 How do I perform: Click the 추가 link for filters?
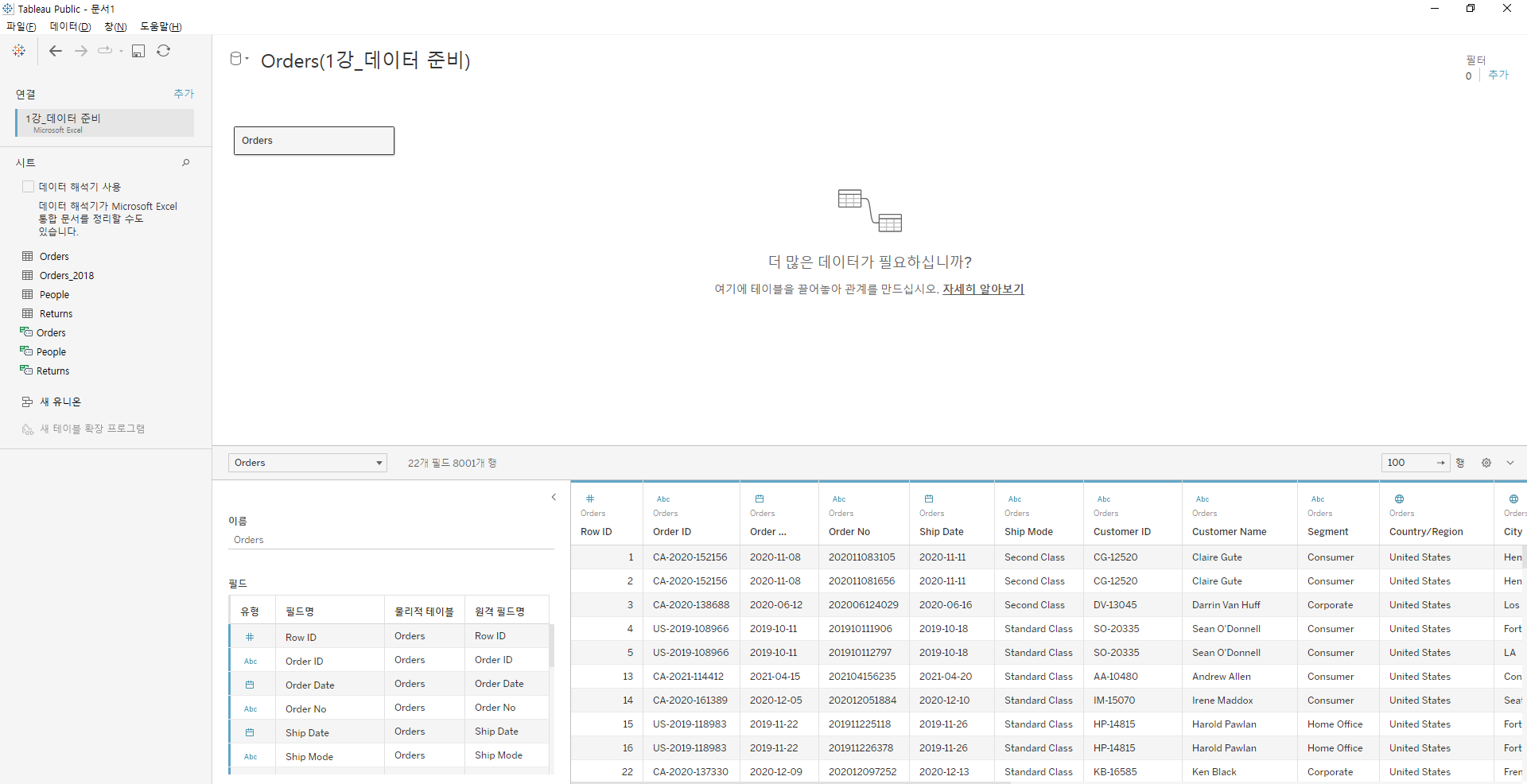point(1498,75)
